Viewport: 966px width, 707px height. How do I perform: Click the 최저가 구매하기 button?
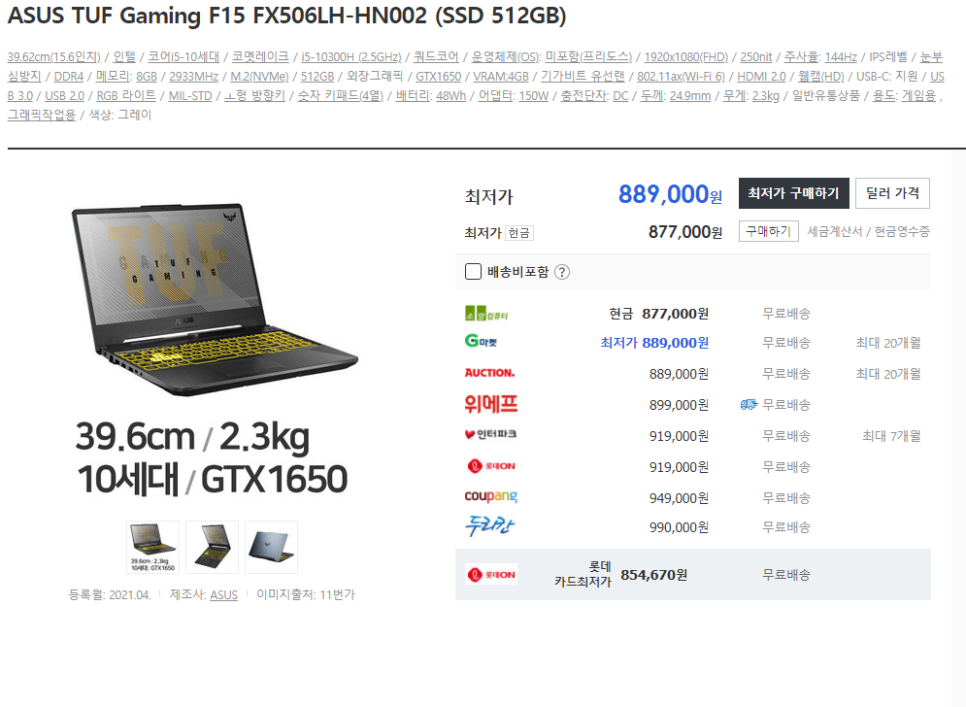click(x=794, y=193)
